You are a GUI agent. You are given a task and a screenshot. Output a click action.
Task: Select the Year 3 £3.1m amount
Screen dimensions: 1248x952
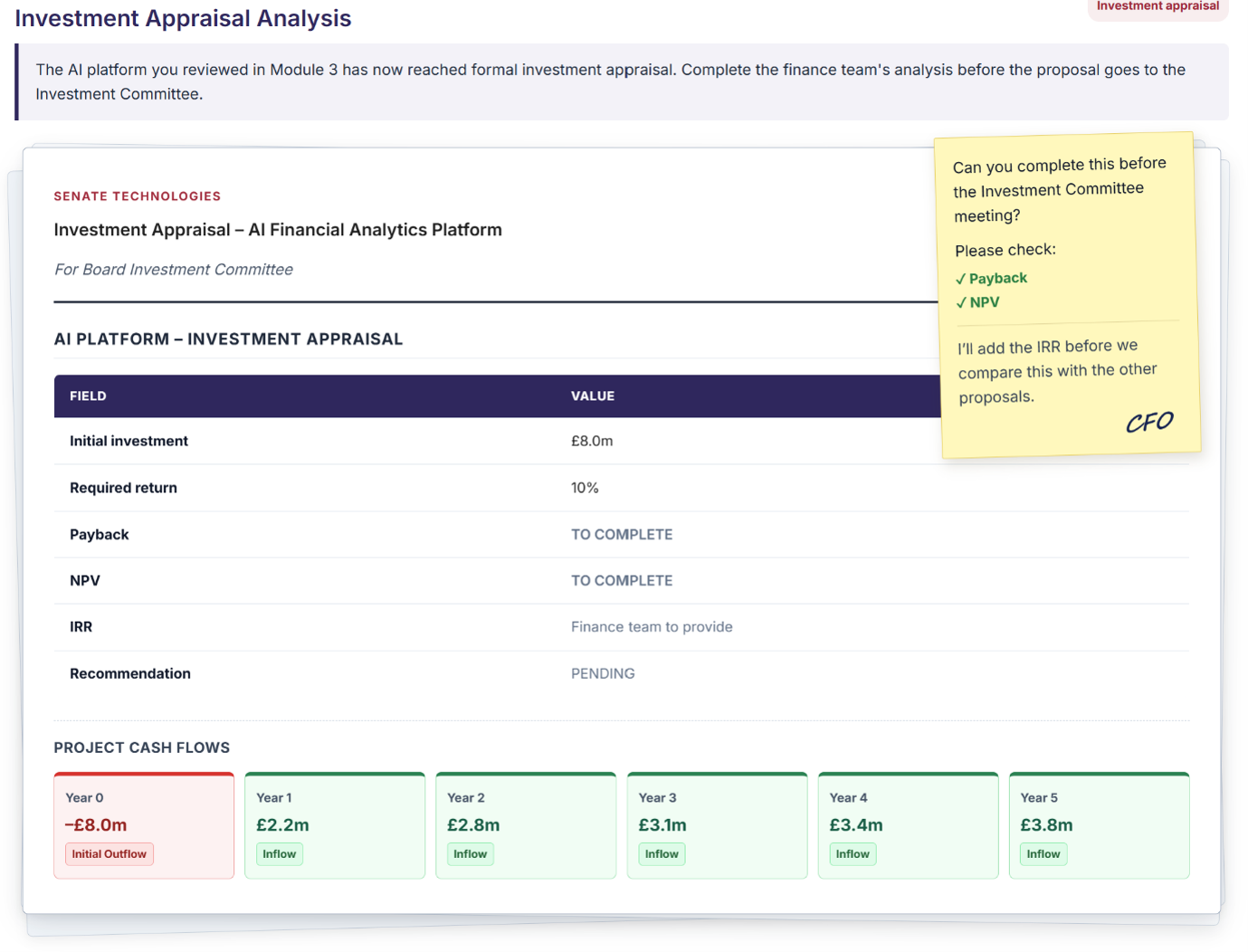click(662, 825)
